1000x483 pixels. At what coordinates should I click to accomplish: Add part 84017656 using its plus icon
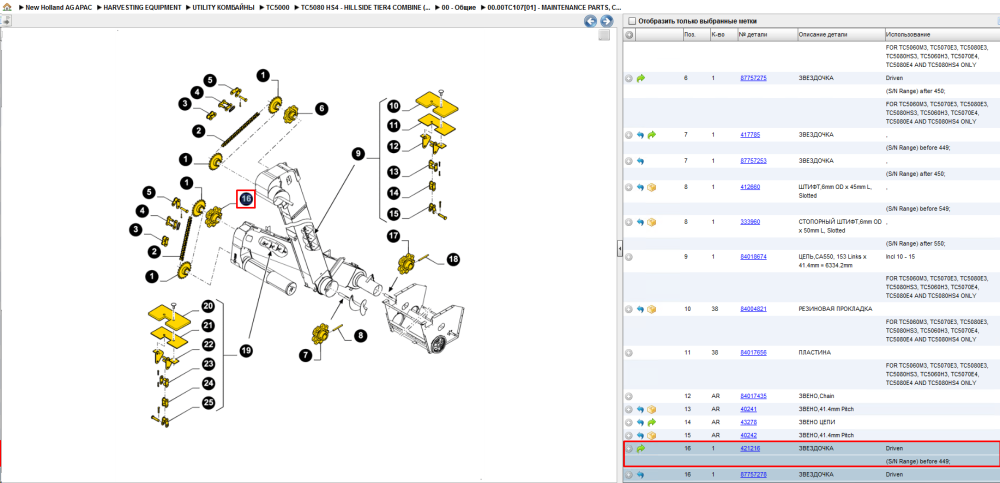[x=629, y=353]
